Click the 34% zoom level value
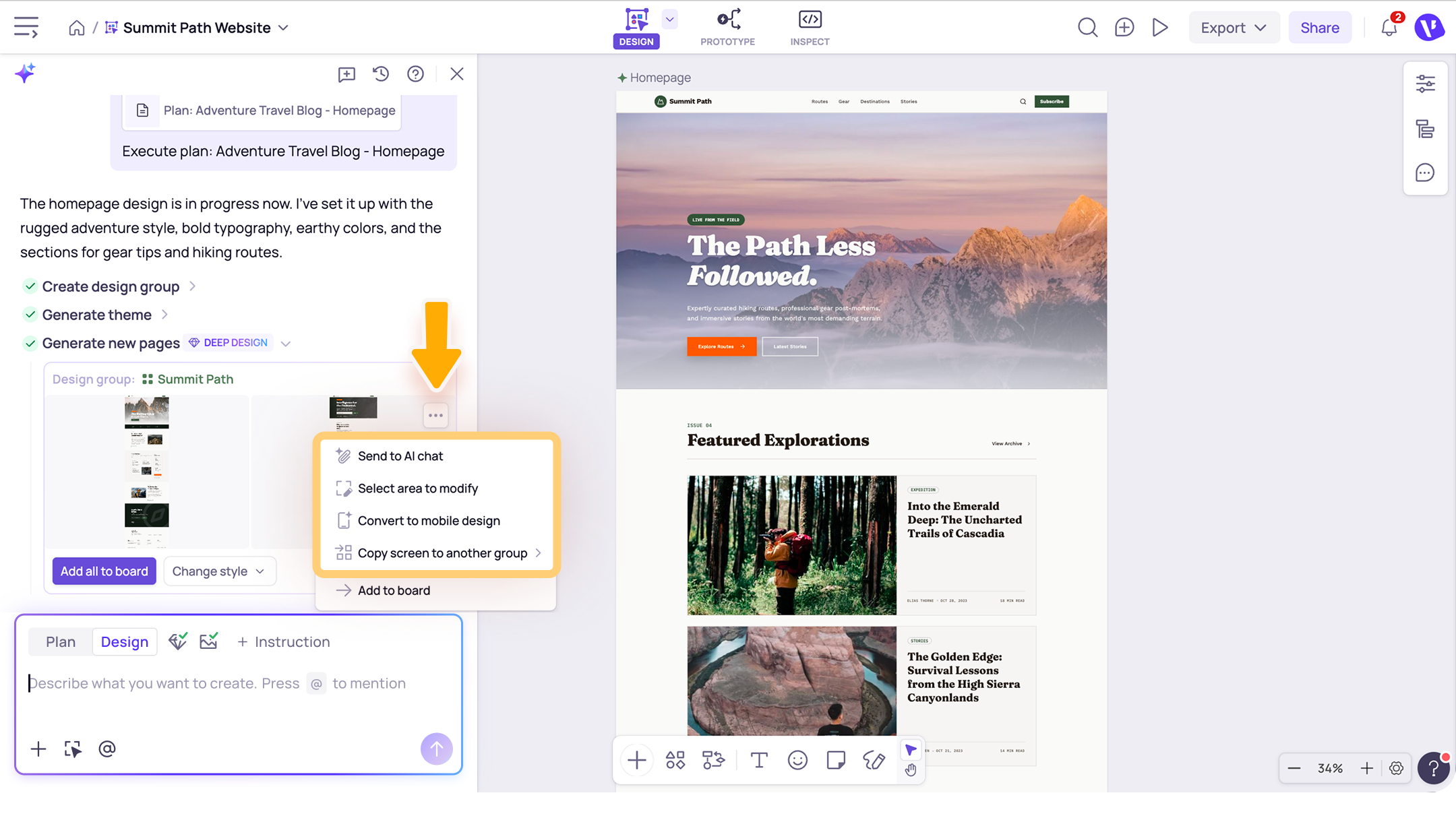This screenshot has height=818, width=1456. 1330,768
